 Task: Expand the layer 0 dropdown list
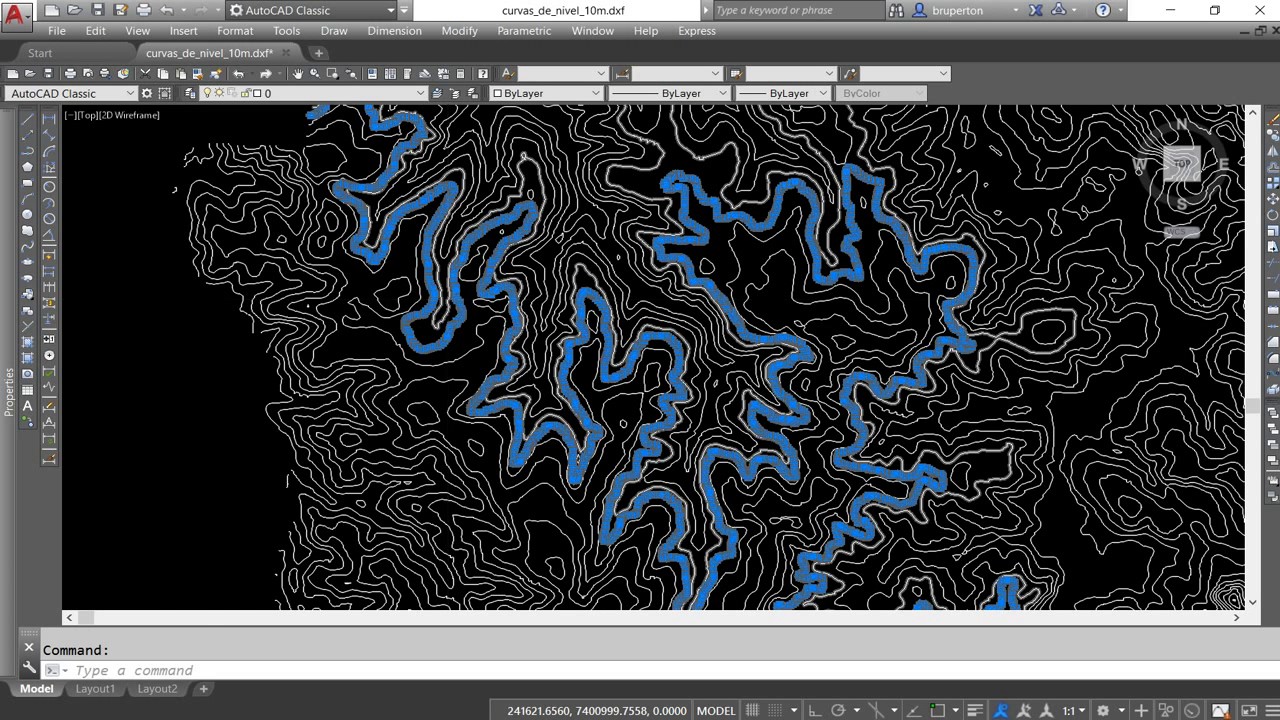tap(421, 93)
